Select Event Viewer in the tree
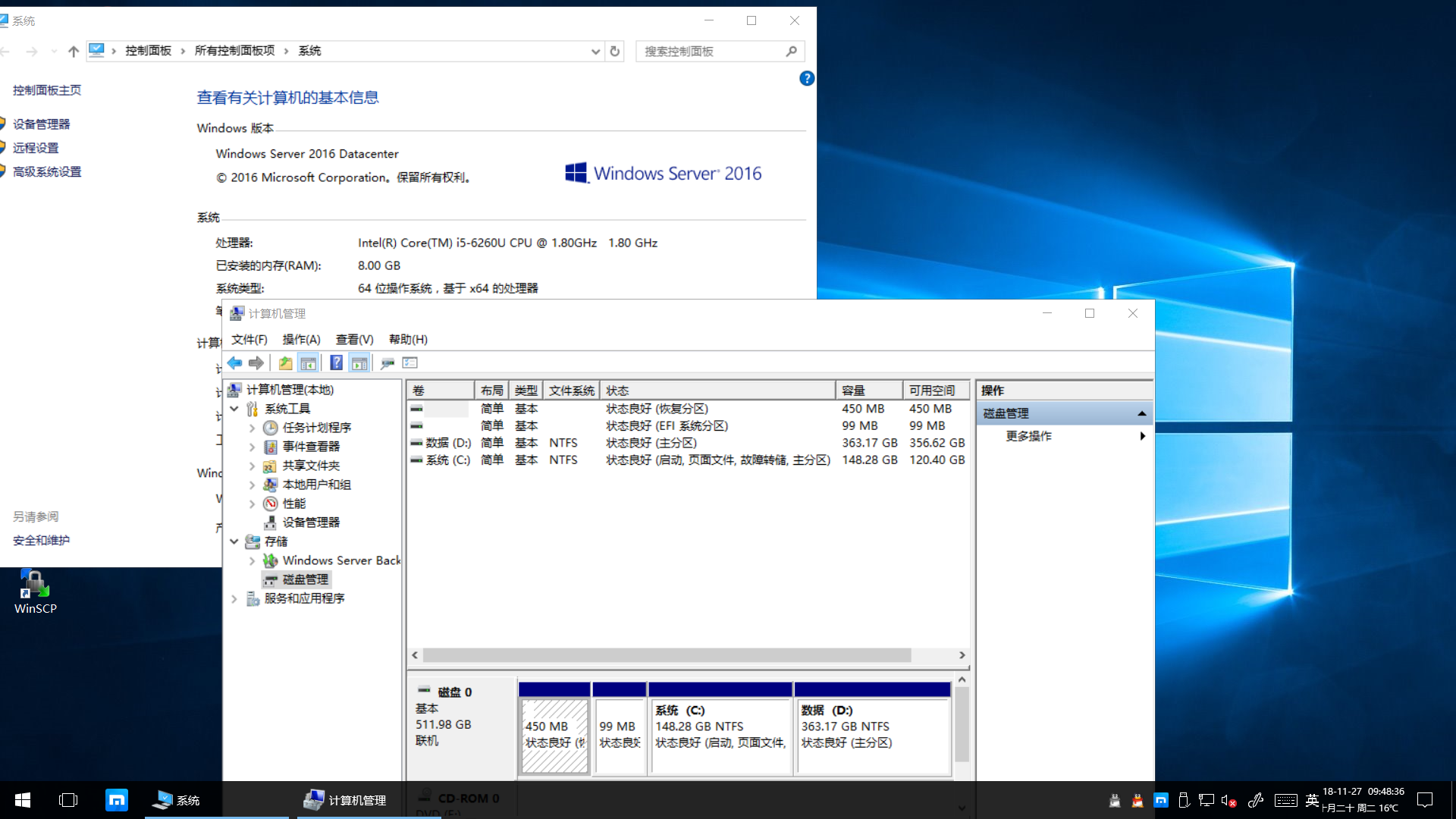The image size is (1456, 819). [x=311, y=447]
